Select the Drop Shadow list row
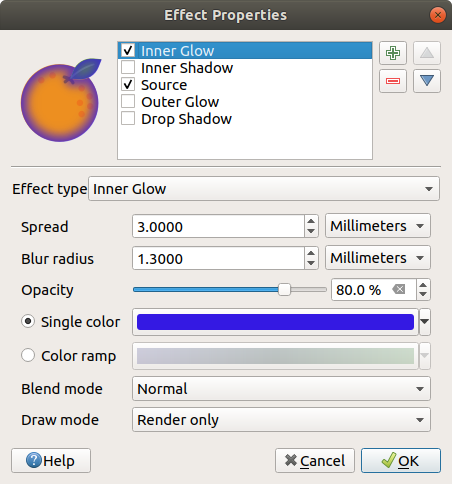Screen dimensions: 452x484 click(245, 119)
